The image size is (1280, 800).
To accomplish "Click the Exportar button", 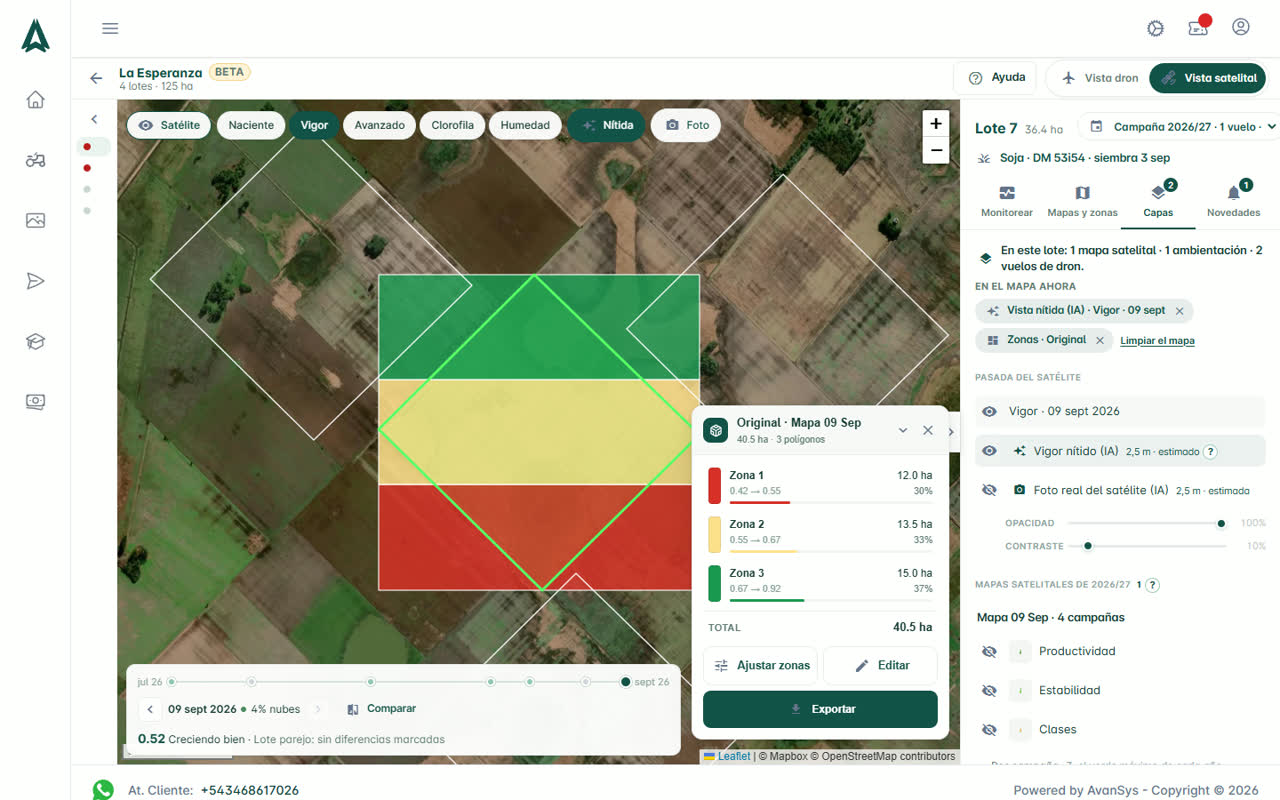I will (x=820, y=709).
